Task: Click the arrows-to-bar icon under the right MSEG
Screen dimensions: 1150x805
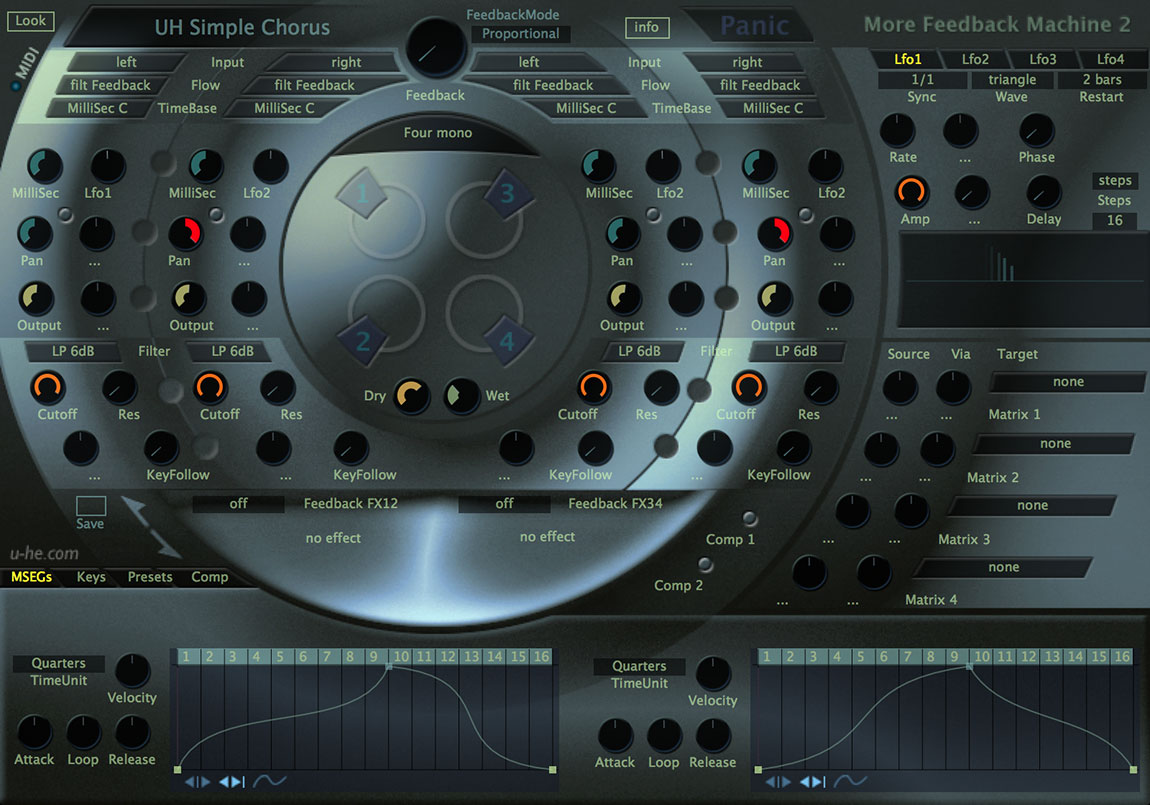Action: click(x=813, y=782)
